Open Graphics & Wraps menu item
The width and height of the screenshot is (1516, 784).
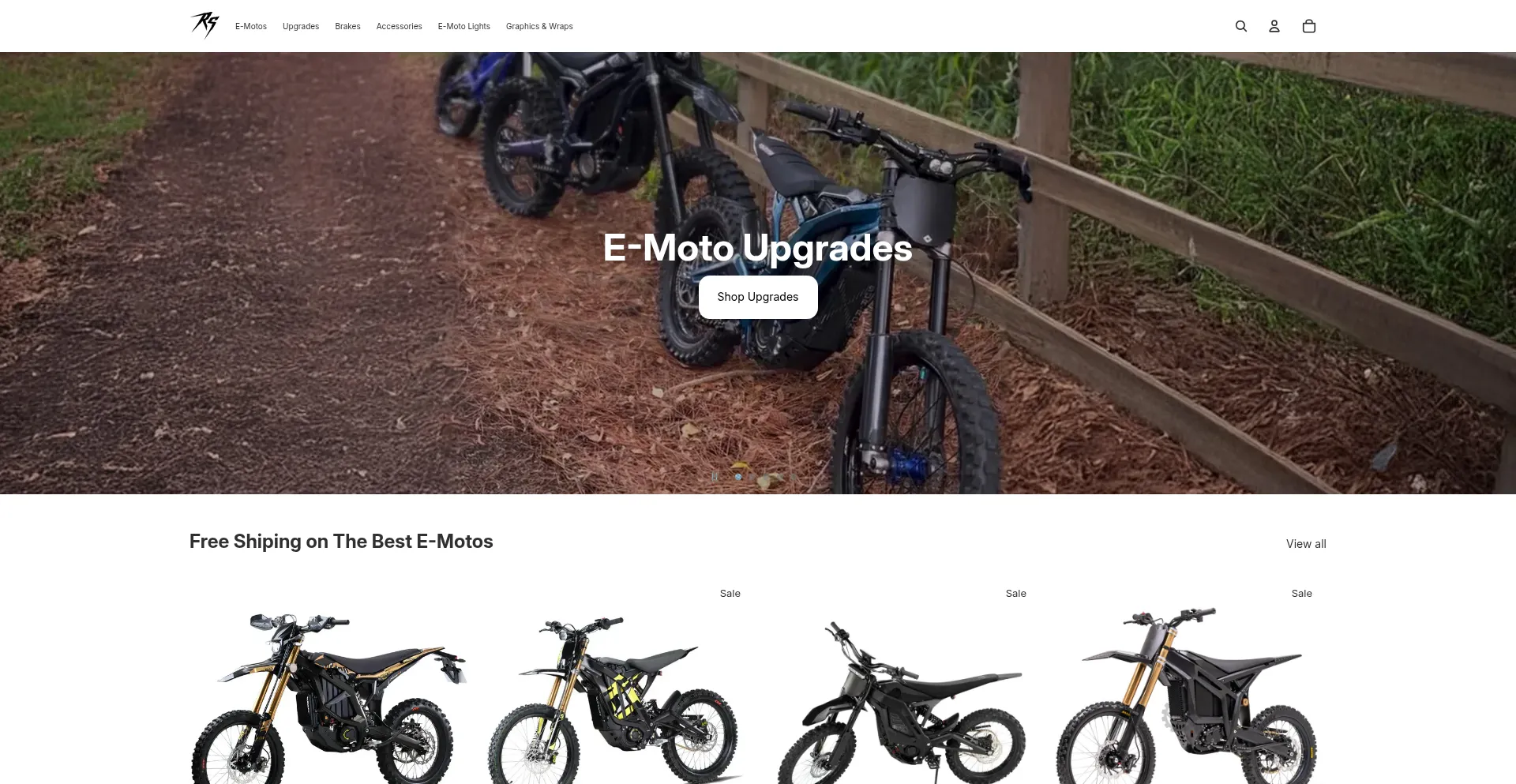[539, 26]
